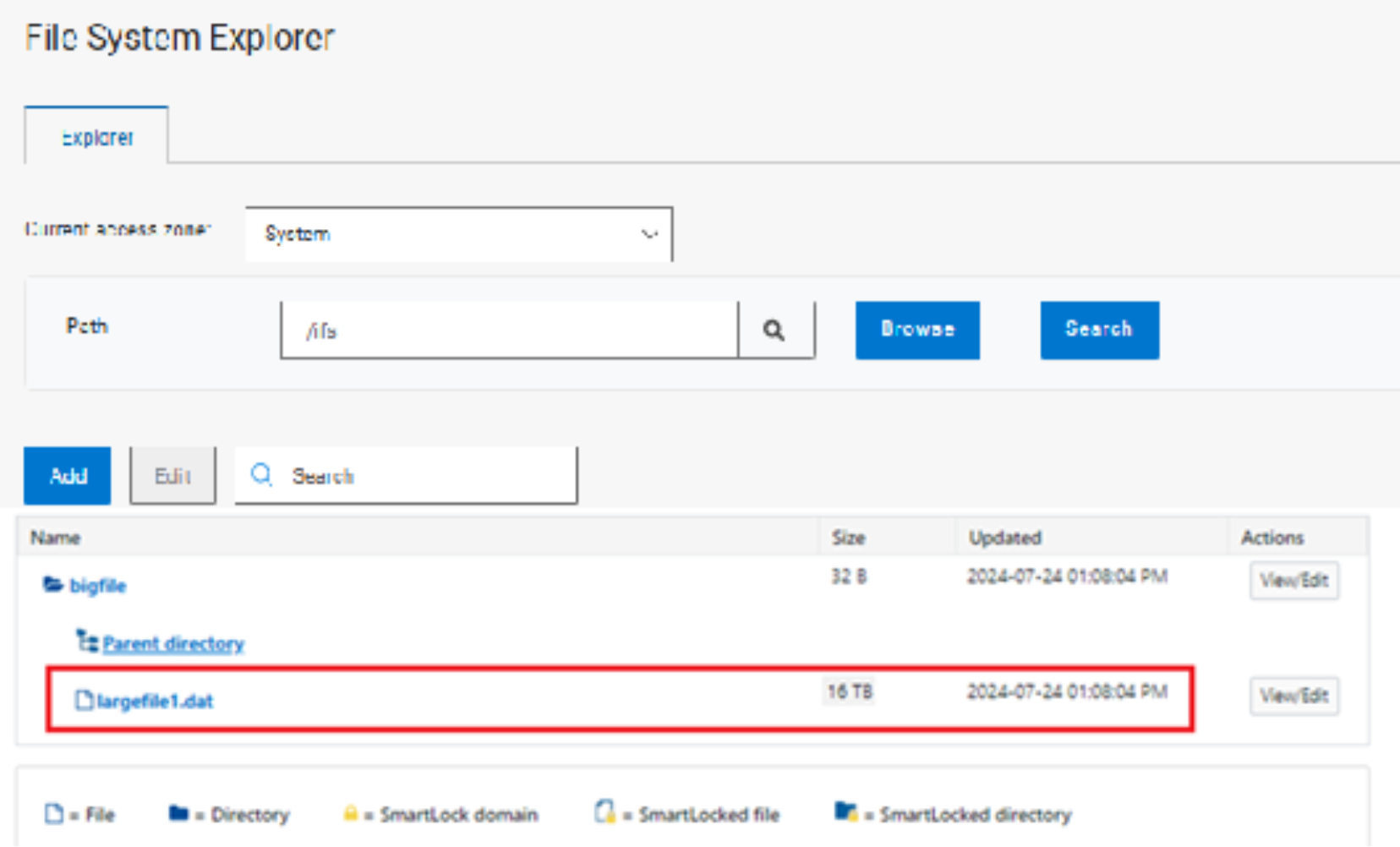1400x847 pixels.
Task: Open the Current access zone dropdown
Action: click(x=459, y=234)
